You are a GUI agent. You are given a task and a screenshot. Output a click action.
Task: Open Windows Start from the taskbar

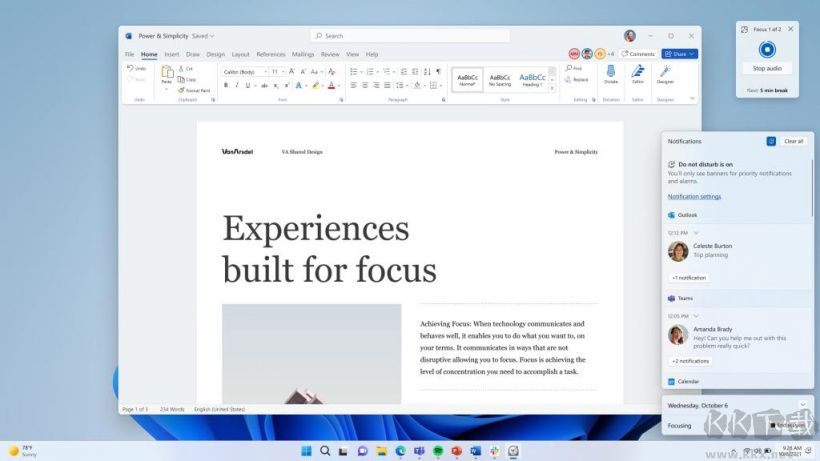click(307, 451)
